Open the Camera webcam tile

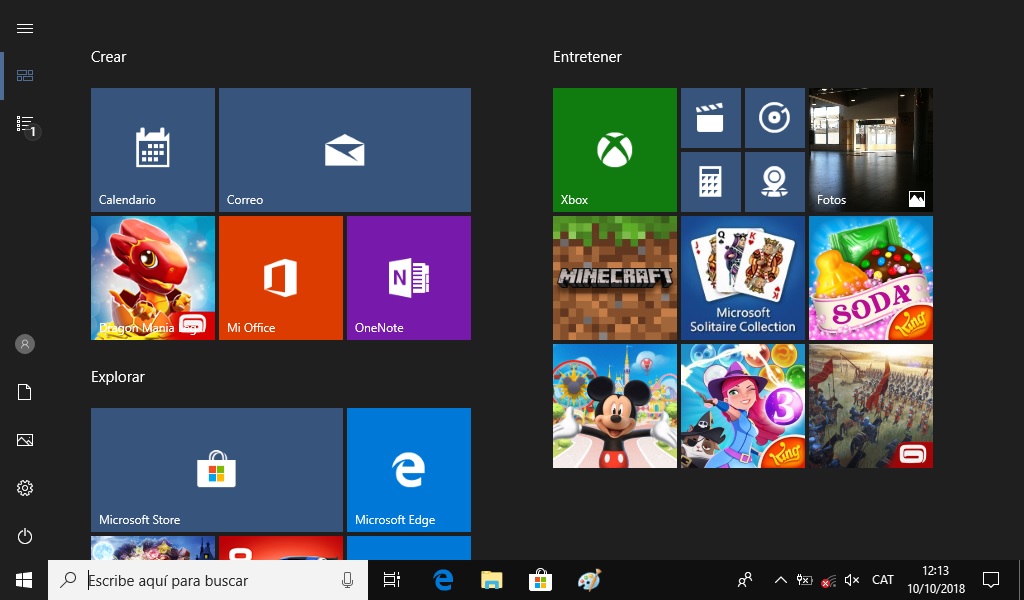tap(775, 182)
